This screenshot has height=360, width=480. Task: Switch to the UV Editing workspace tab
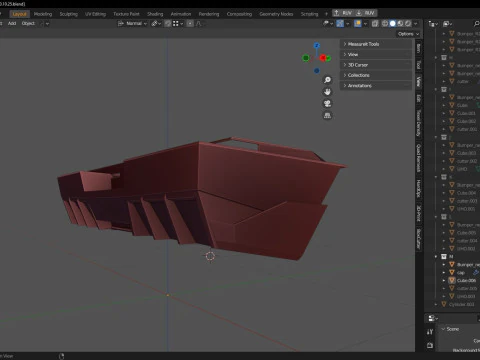coord(95,14)
